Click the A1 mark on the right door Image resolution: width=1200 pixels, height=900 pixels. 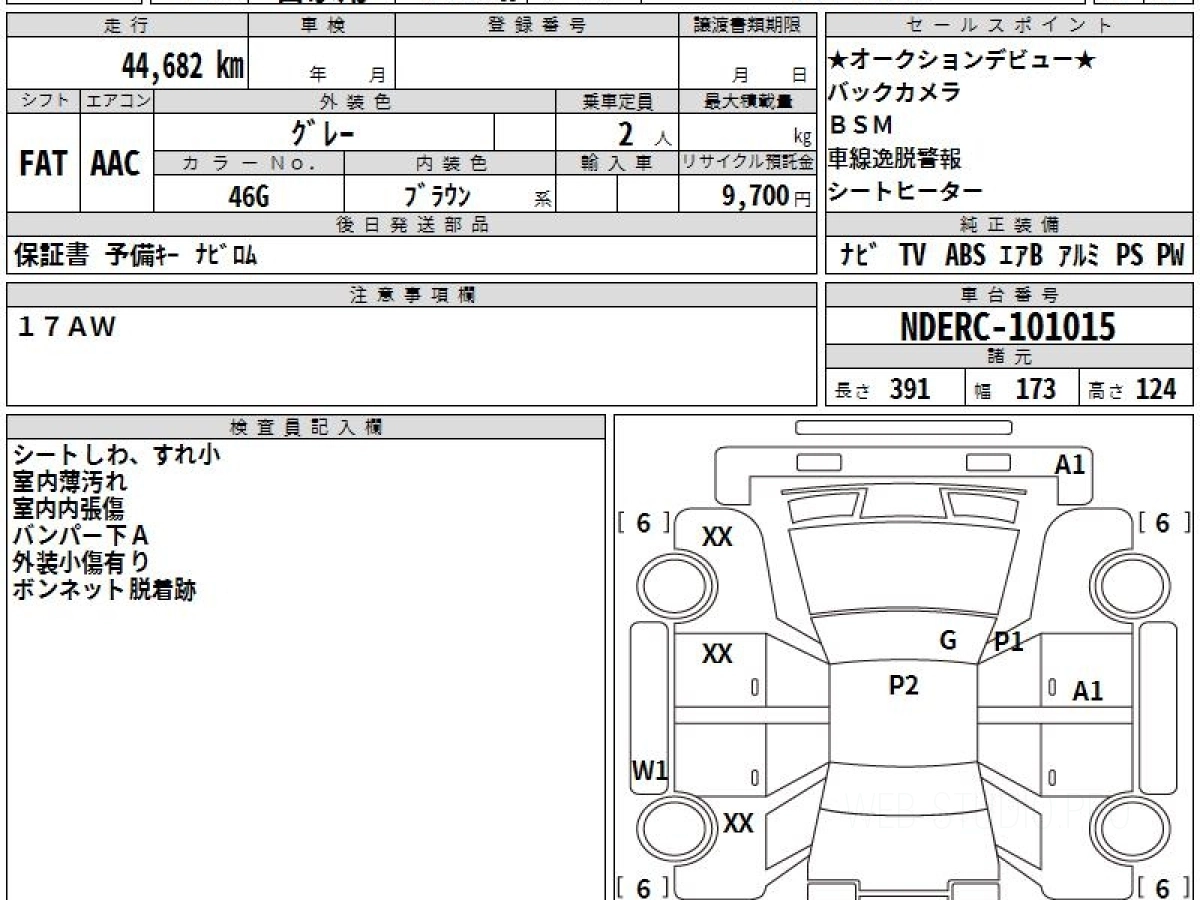(x=1087, y=690)
